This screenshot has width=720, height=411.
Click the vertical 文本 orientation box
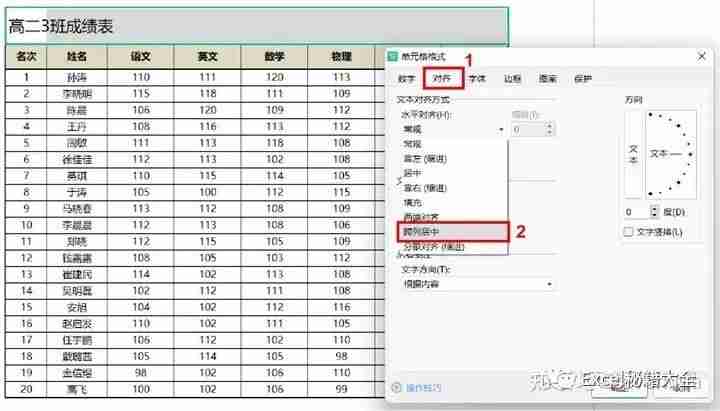633,154
